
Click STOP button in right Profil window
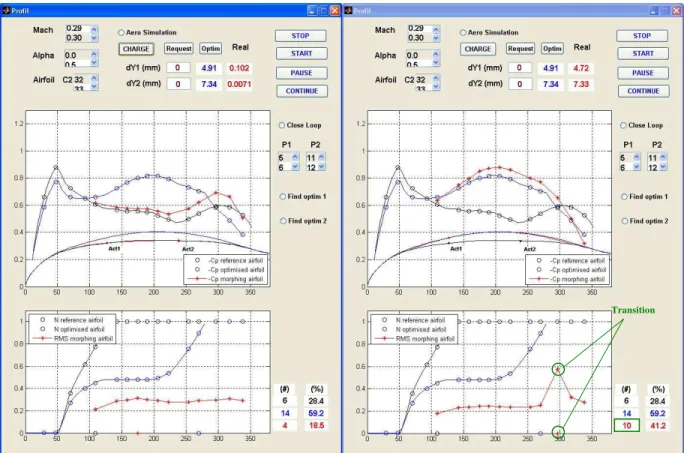click(x=642, y=36)
